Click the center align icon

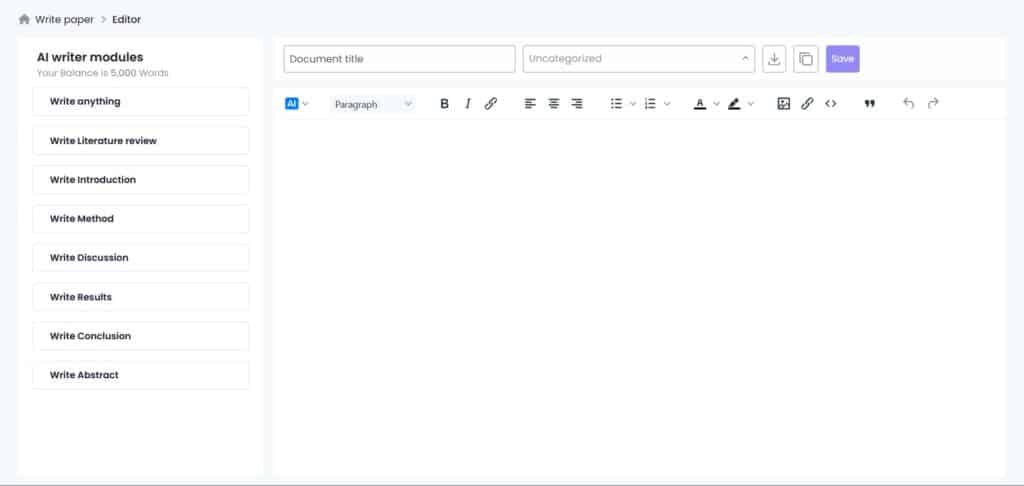553,104
